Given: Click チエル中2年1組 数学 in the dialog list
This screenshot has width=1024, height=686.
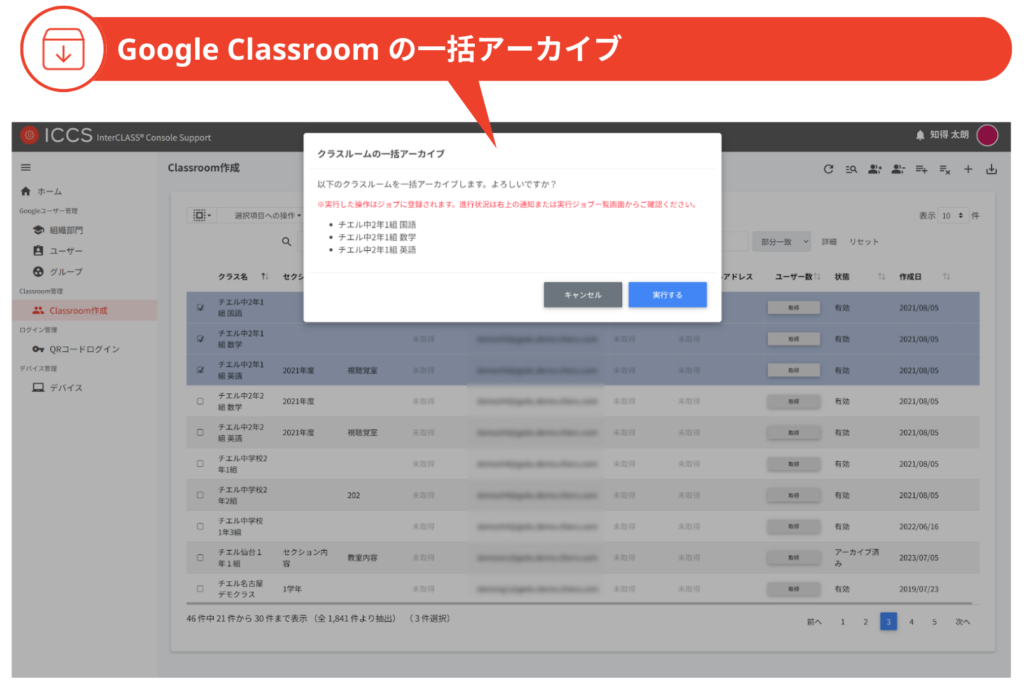Looking at the screenshot, I should click(x=377, y=237).
